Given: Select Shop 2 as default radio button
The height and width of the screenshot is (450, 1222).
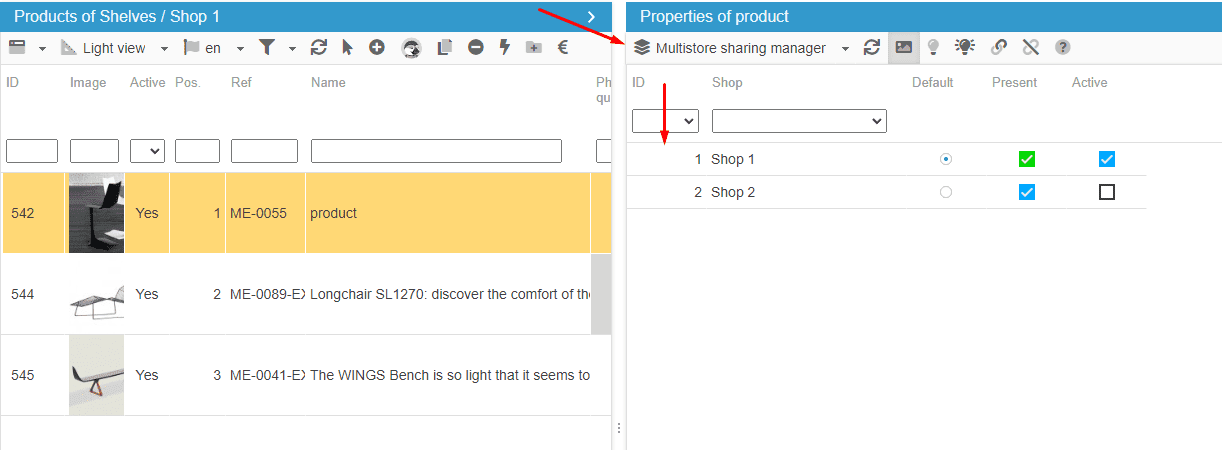Looking at the screenshot, I should point(946,192).
